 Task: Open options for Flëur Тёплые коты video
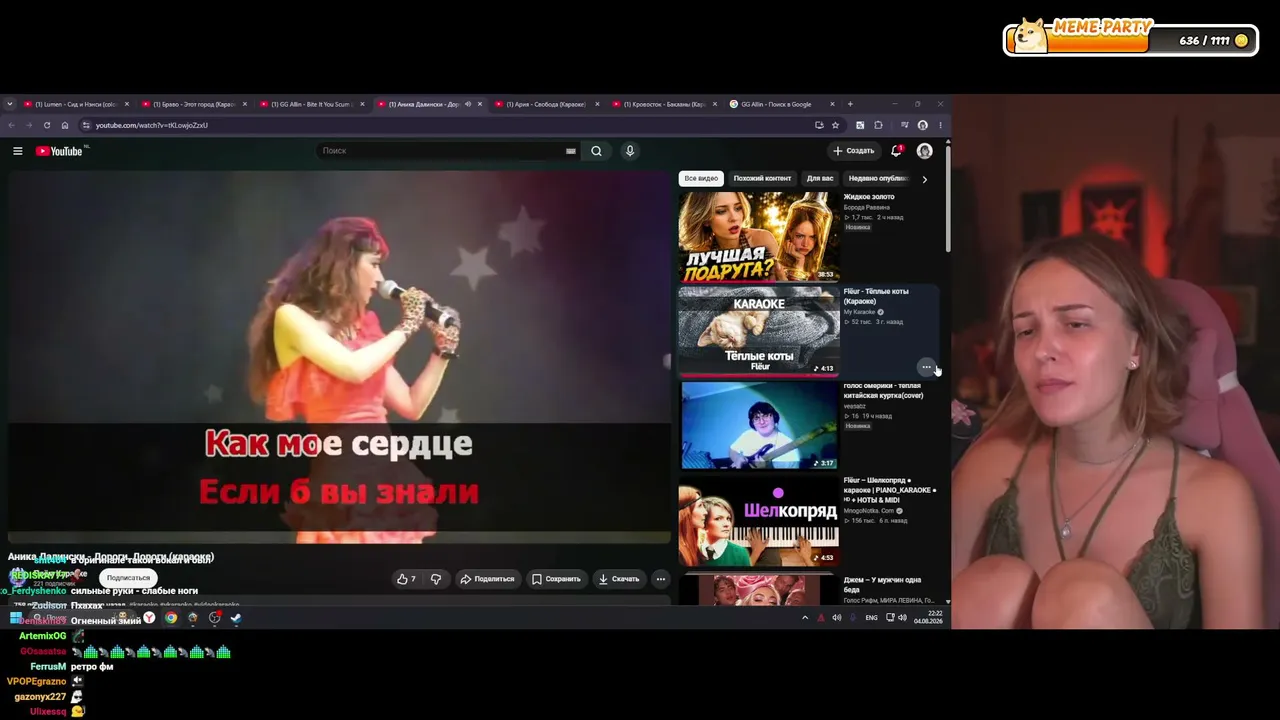click(926, 367)
